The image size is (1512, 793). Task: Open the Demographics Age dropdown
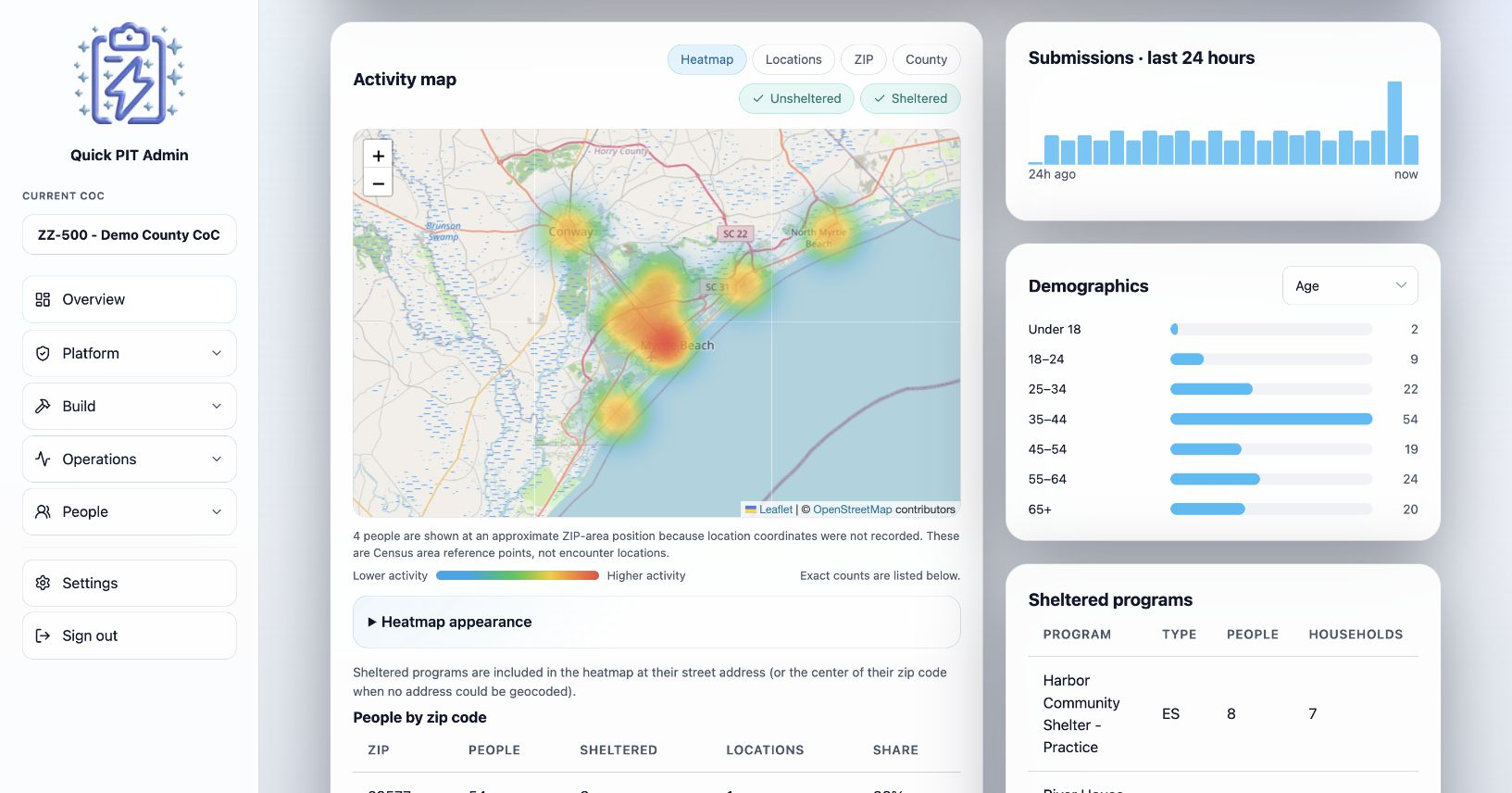1350,285
